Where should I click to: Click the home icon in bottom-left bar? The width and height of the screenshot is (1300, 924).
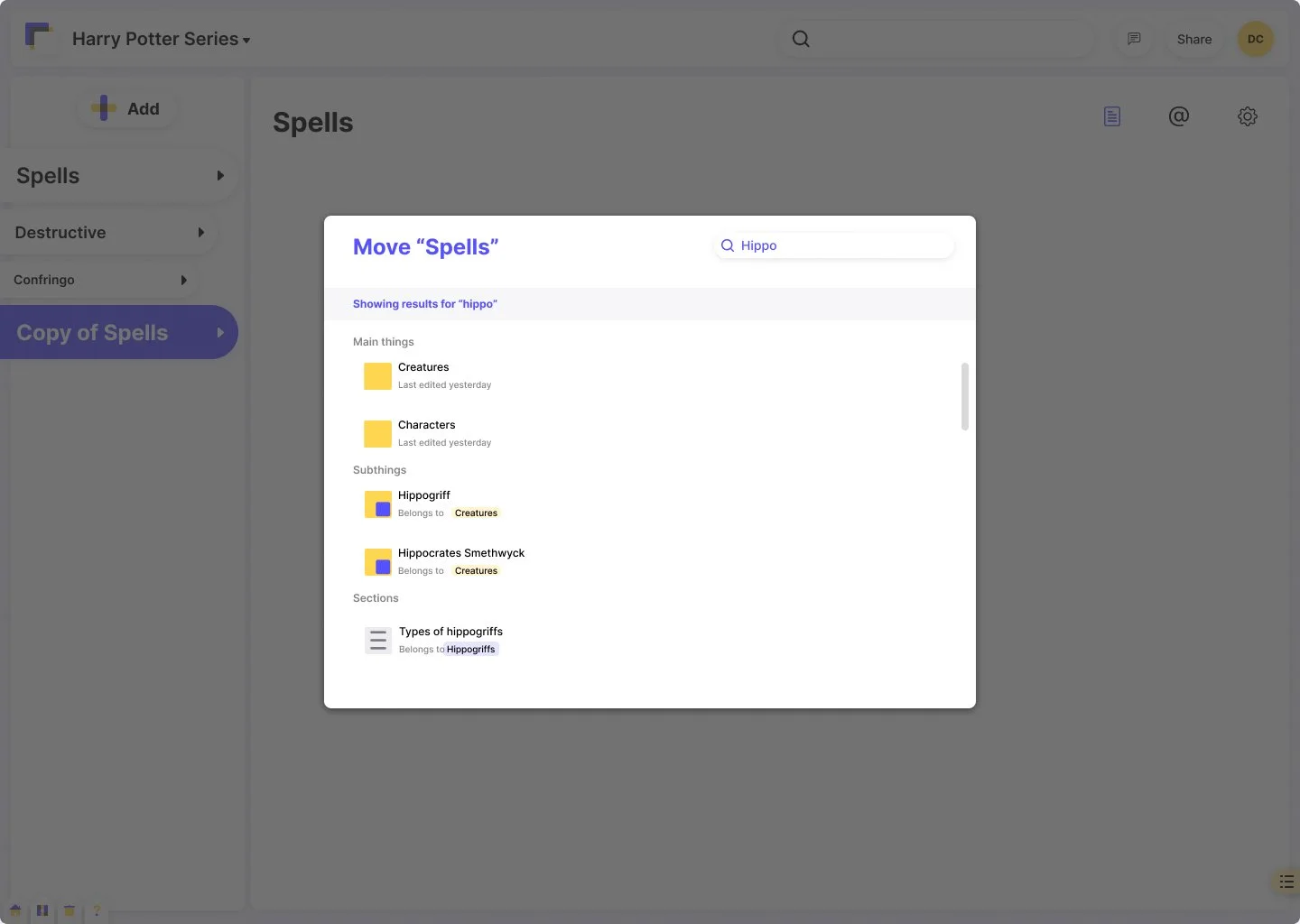tap(15, 910)
